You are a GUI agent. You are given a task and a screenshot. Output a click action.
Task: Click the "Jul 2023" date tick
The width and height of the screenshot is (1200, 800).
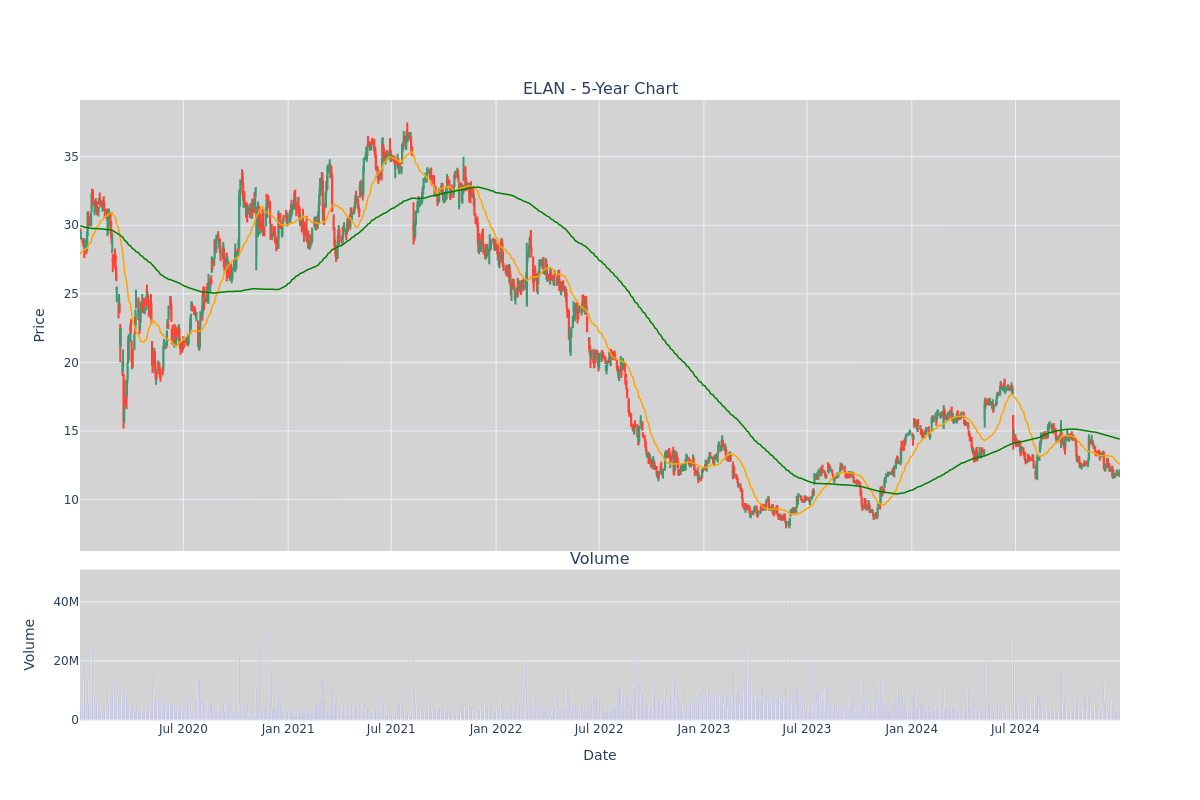[807, 729]
